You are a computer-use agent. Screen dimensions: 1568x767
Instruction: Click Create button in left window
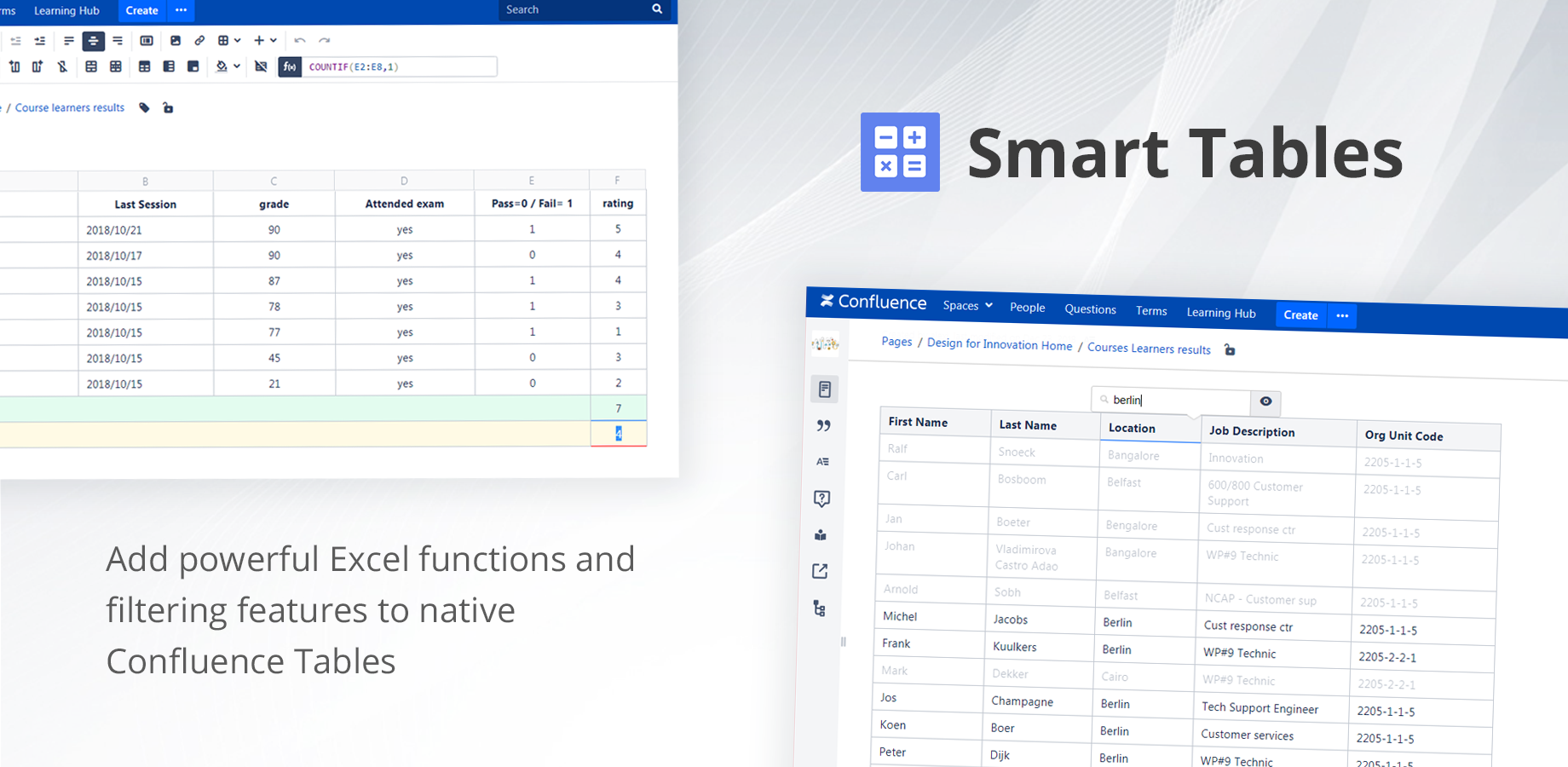click(142, 11)
